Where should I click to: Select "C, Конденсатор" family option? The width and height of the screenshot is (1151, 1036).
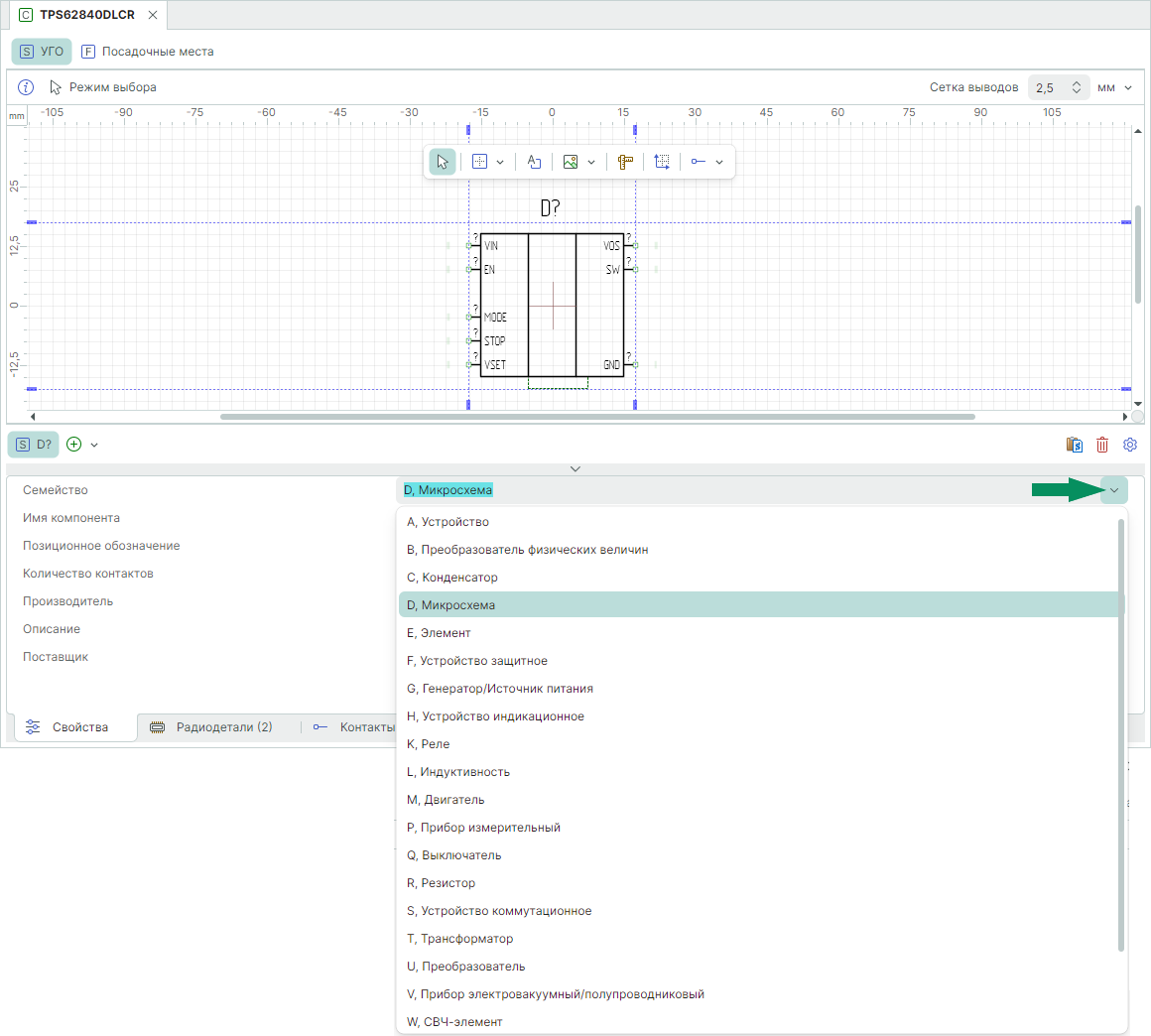tap(452, 578)
